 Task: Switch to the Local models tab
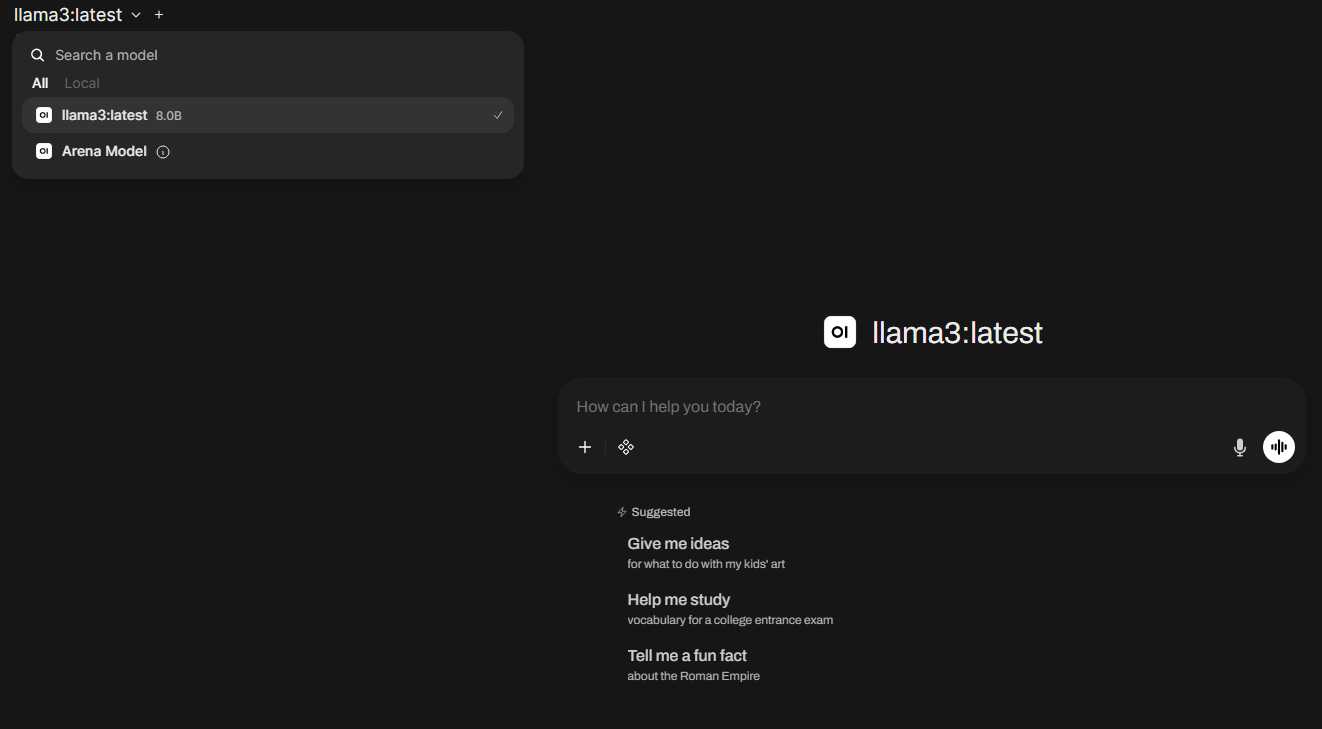(x=82, y=83)
